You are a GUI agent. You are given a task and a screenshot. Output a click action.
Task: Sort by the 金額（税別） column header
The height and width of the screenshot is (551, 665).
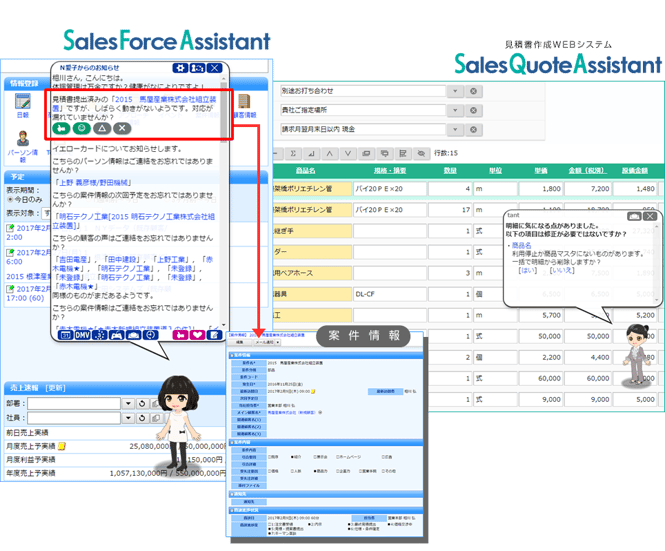pos(587,171)
